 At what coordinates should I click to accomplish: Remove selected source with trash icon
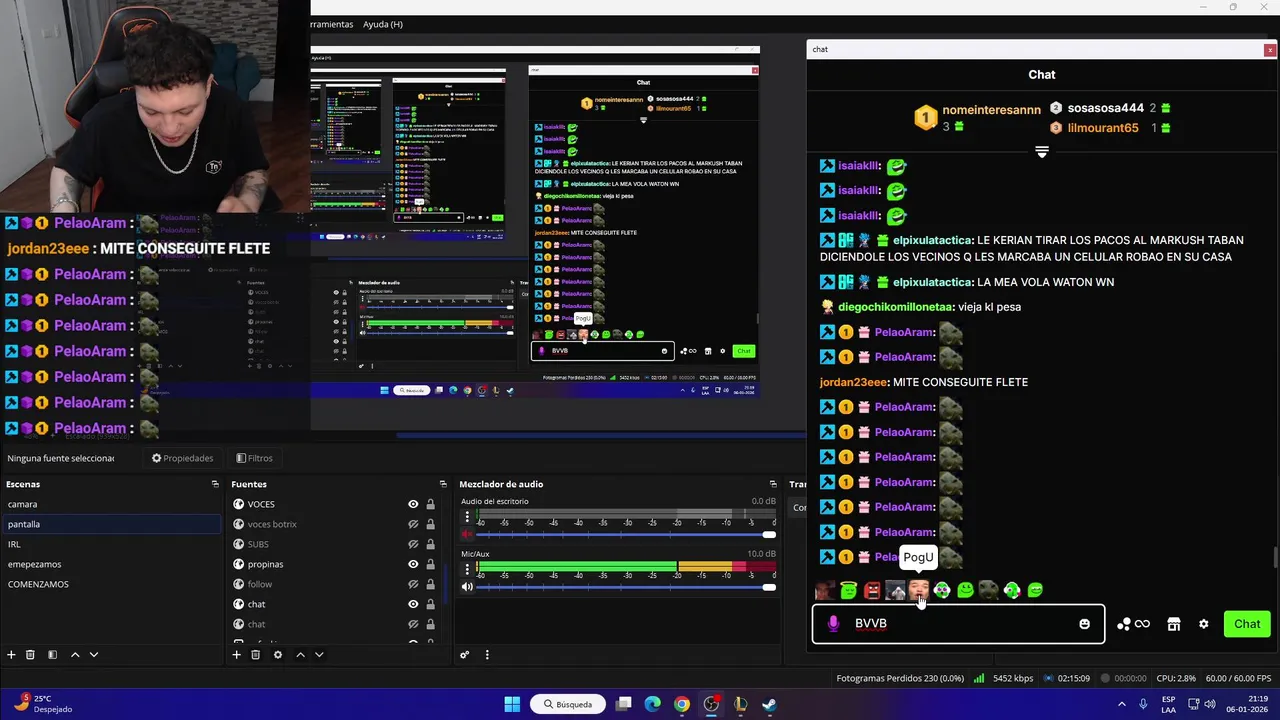click(x=255, y=654)
